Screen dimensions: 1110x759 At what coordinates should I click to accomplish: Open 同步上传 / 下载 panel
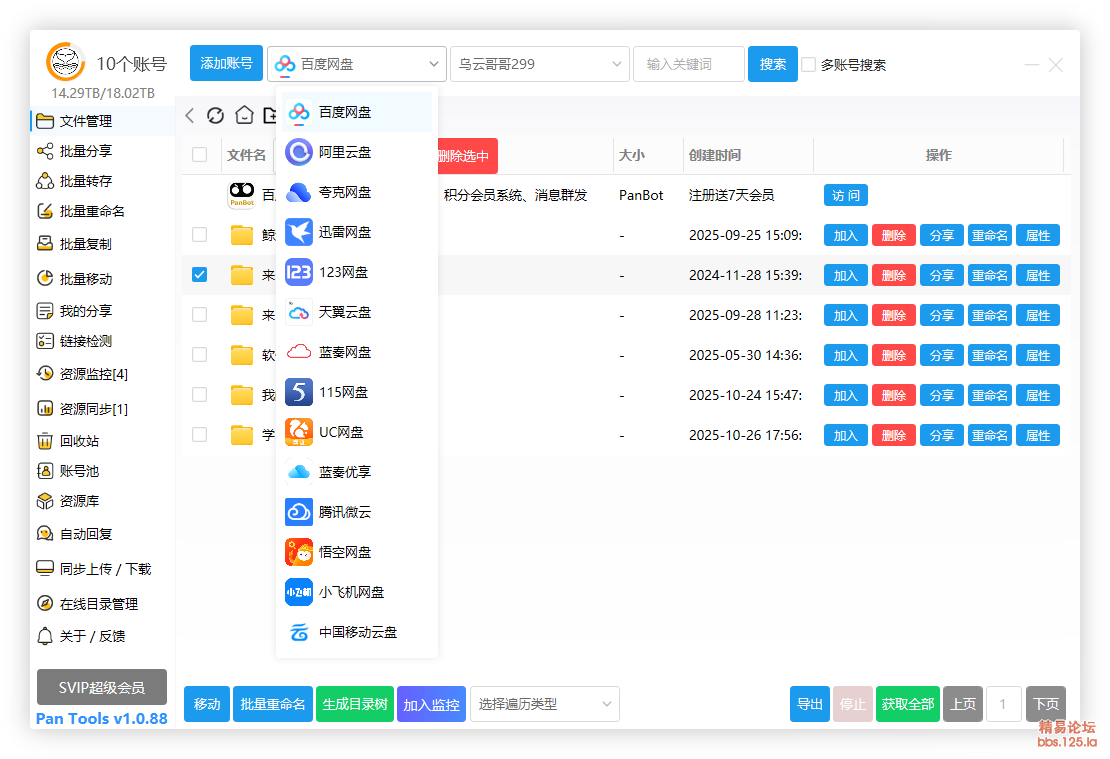[103, 569]
